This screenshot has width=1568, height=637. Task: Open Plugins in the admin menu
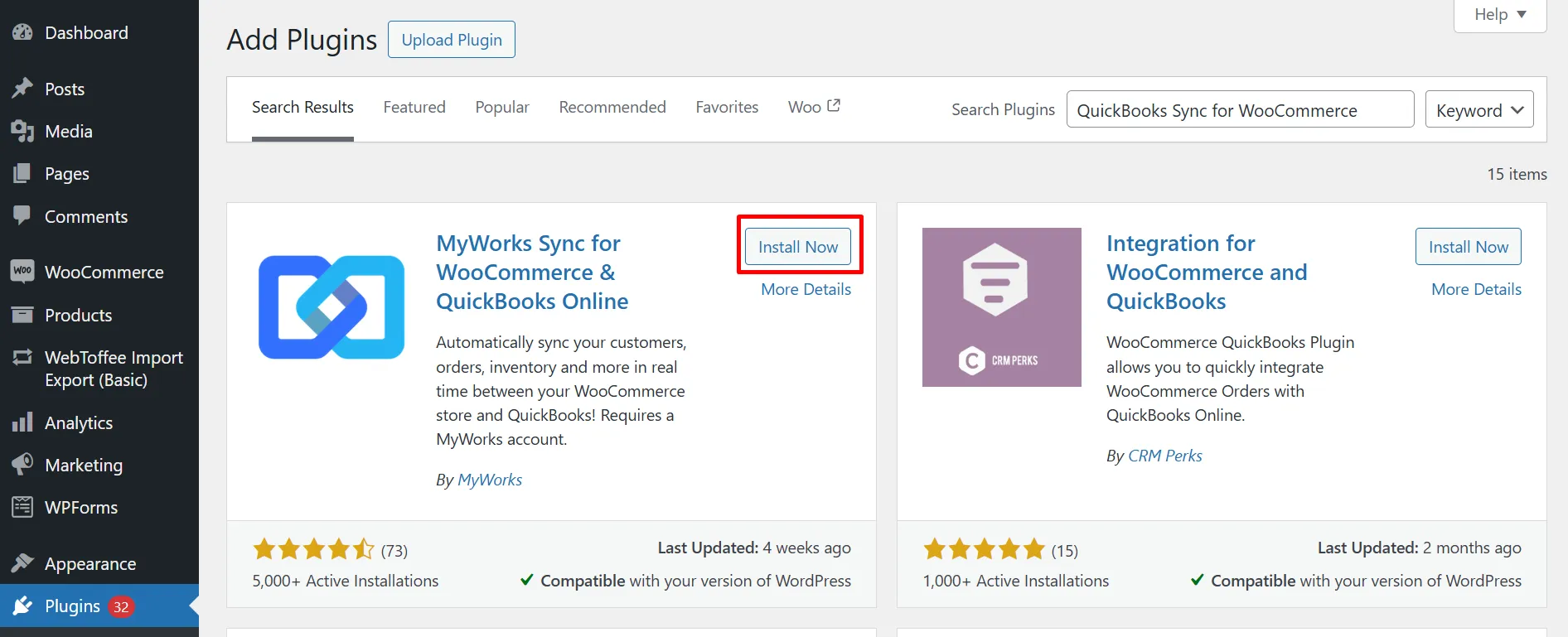click(73, 606)
